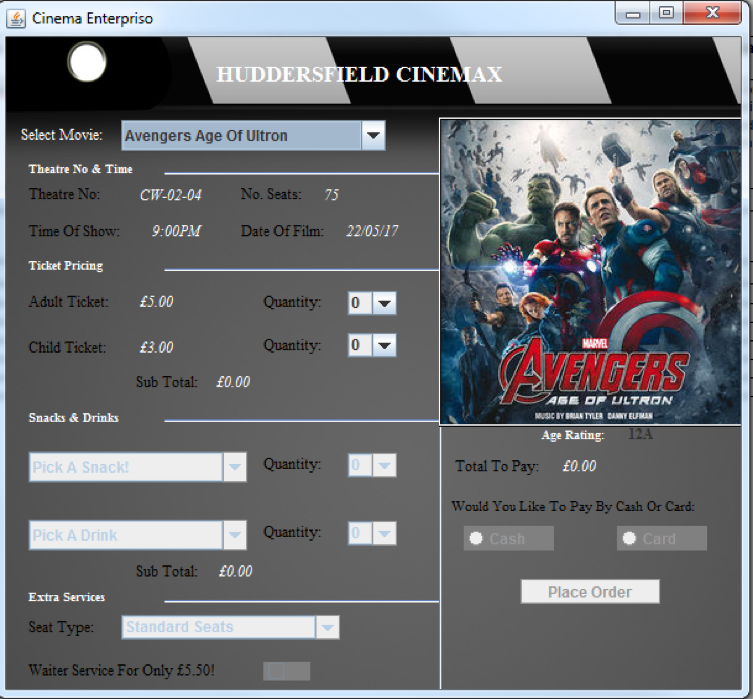Open the drink Quantity dropdown

(372, 533)
